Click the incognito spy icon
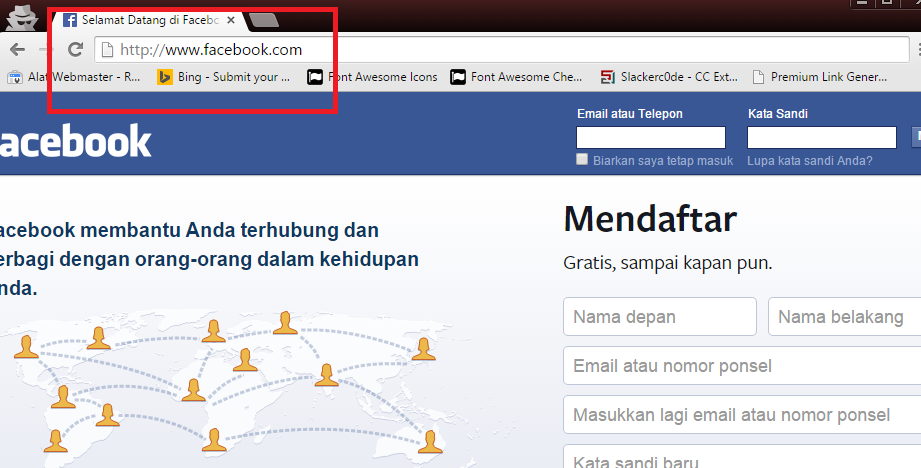 pyautogui.click(x=22, y=18)
